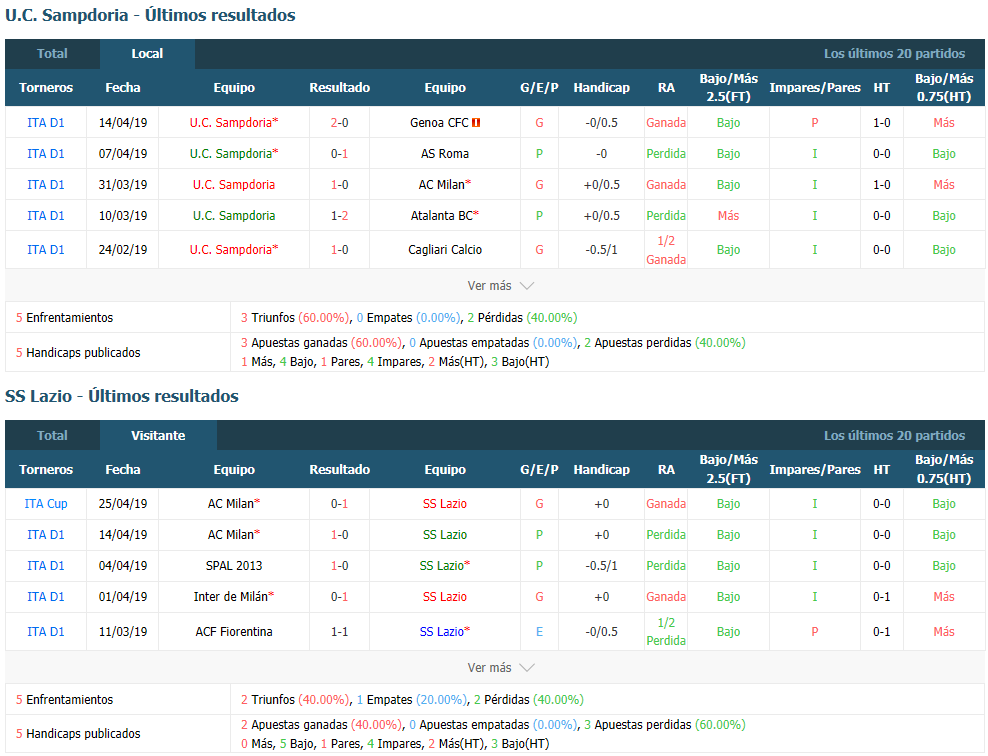Switch to Total tab in Sampdoria section

pyautogui.click(x=52, y=54)
